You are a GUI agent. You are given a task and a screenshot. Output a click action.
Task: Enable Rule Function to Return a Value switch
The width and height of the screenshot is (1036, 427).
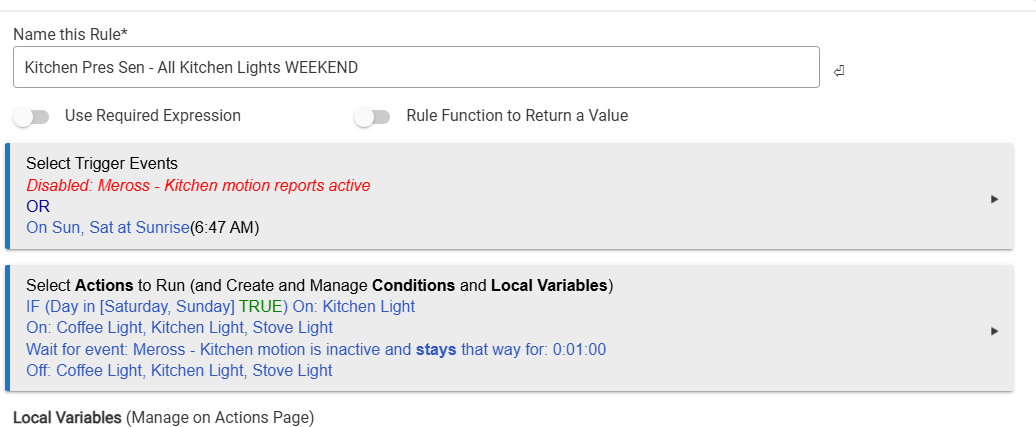[x=372, y=117]
